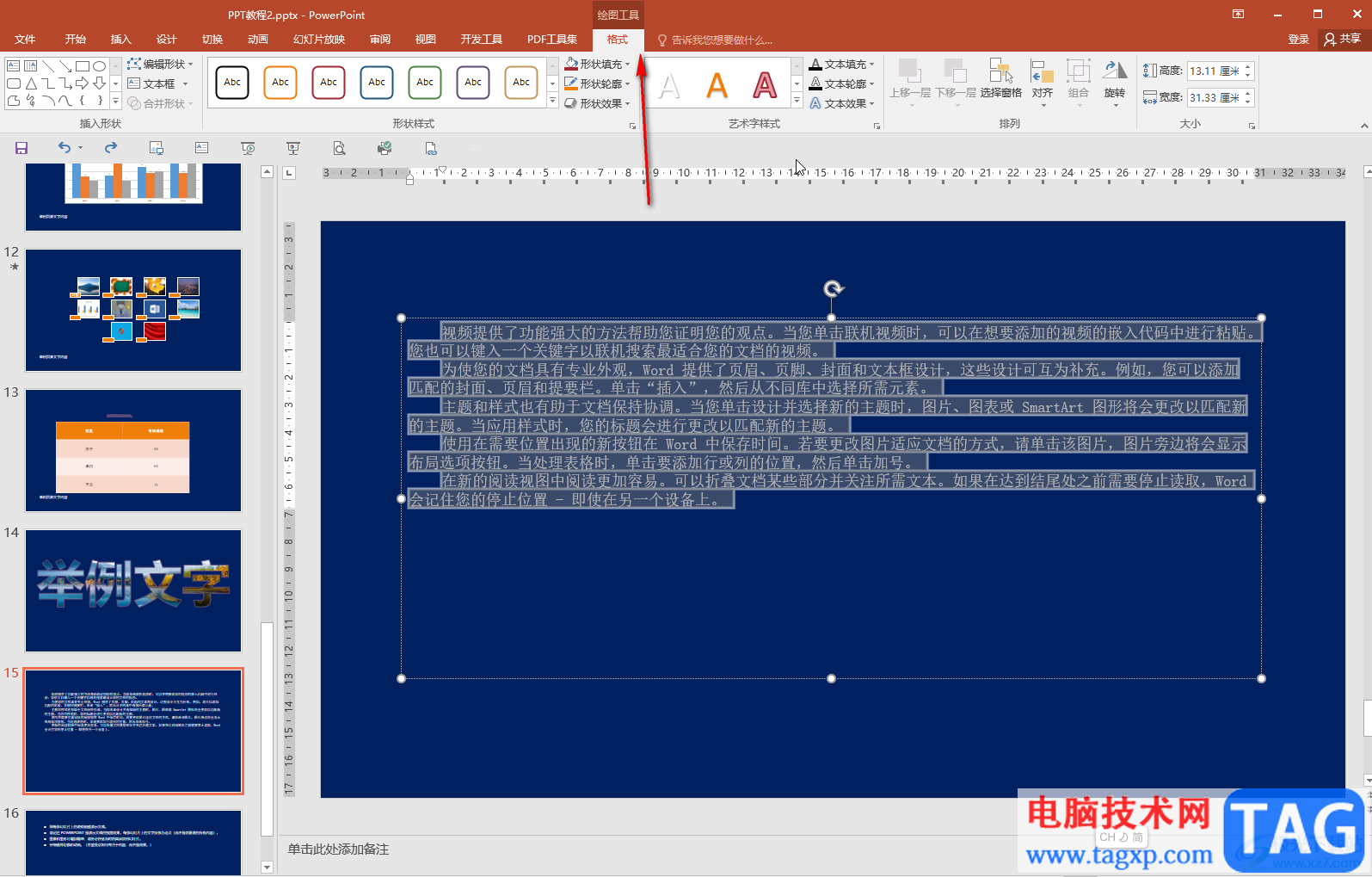This screenshot has height=877, width=1372.
Task: Open the WordArt Styles dialog launcher
Action: (x=877, y=126)
